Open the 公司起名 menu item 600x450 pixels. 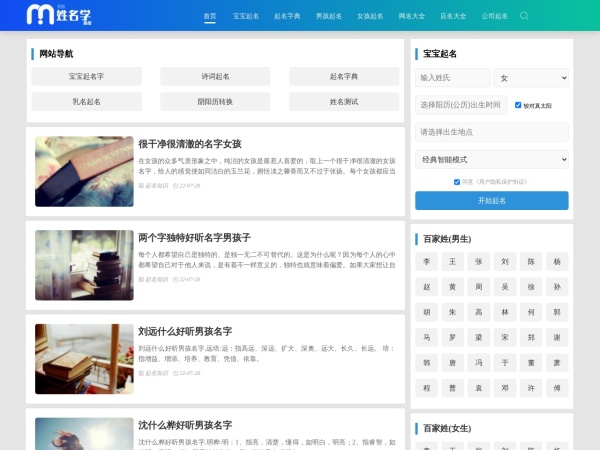495,16
